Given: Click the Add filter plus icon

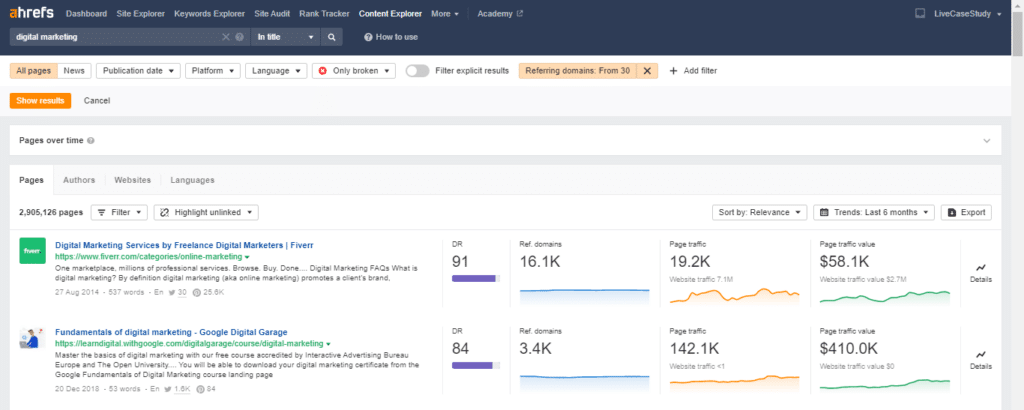Looking at the screenshot, I should coord(673,71).
